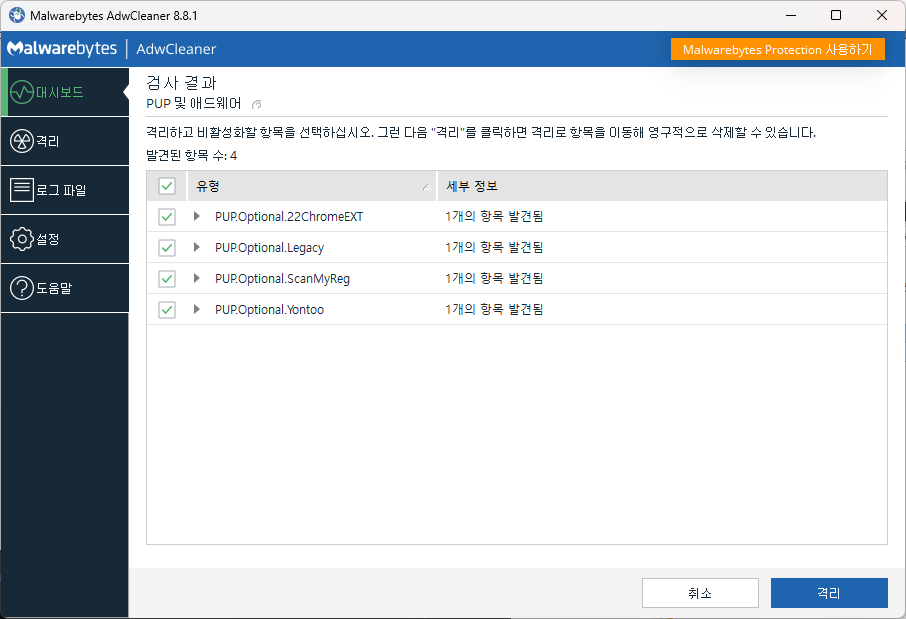The width and height of the screenshot is (906, 619).
Task: Select the PUP.Optional.22ChromeEXT text
Action: click(x=289, y=217)
